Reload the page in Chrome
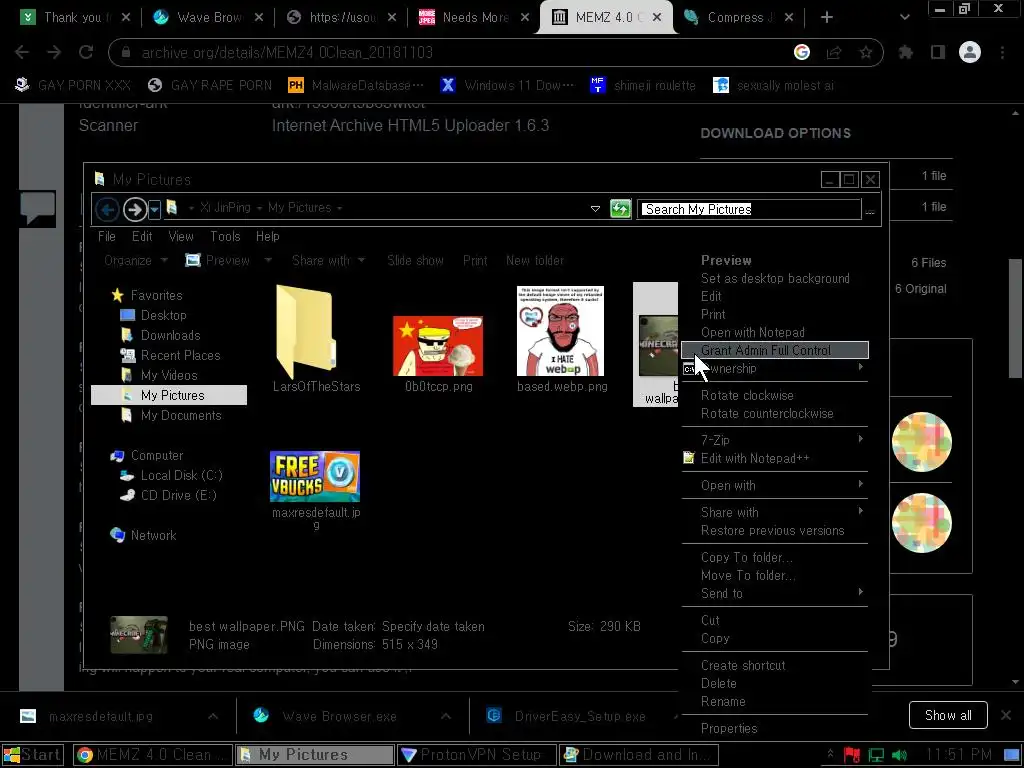Screen dimensions: 1024x768 (86, 52)
